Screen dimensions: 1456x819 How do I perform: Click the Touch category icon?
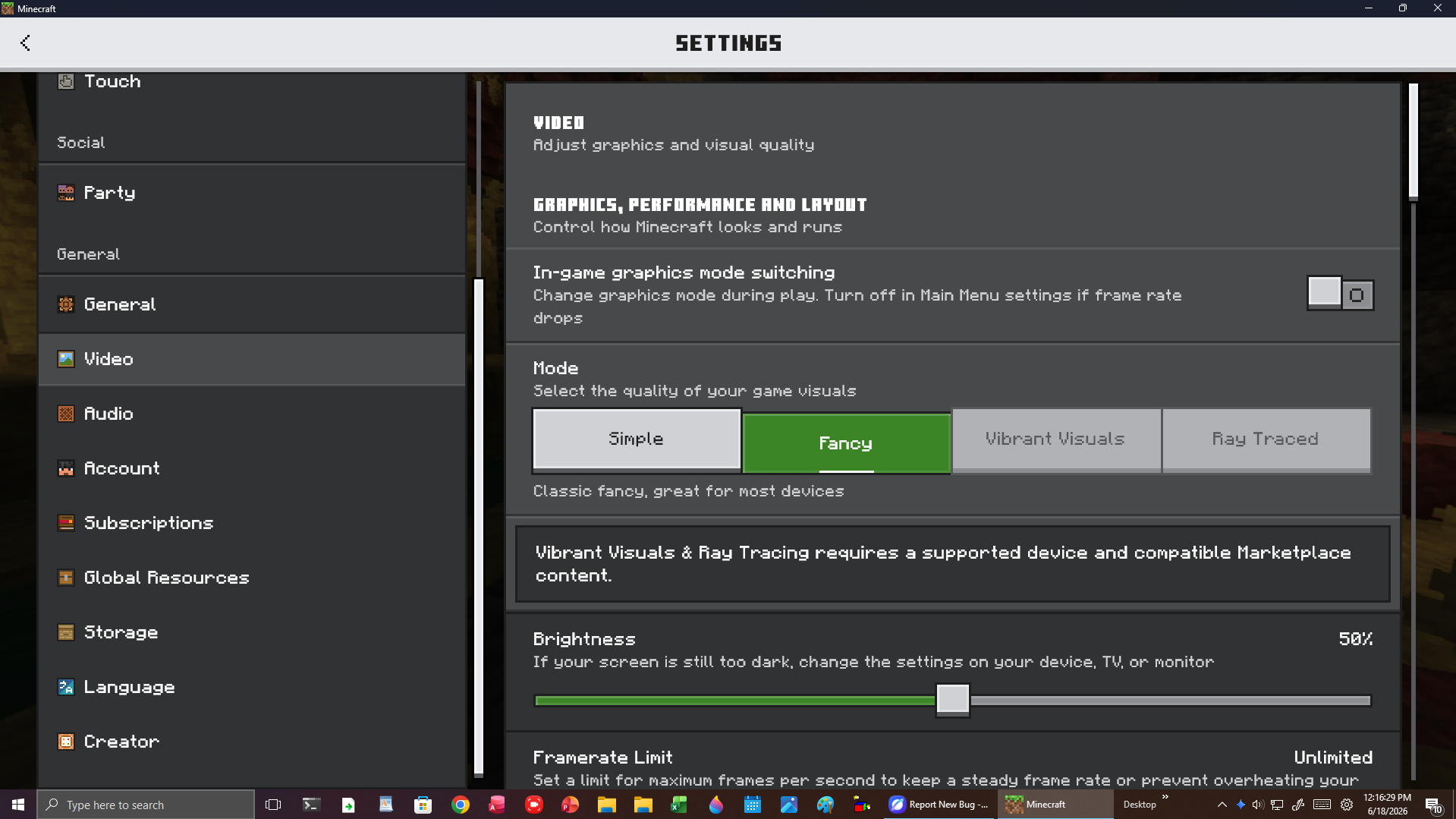[x=66, y=81]
